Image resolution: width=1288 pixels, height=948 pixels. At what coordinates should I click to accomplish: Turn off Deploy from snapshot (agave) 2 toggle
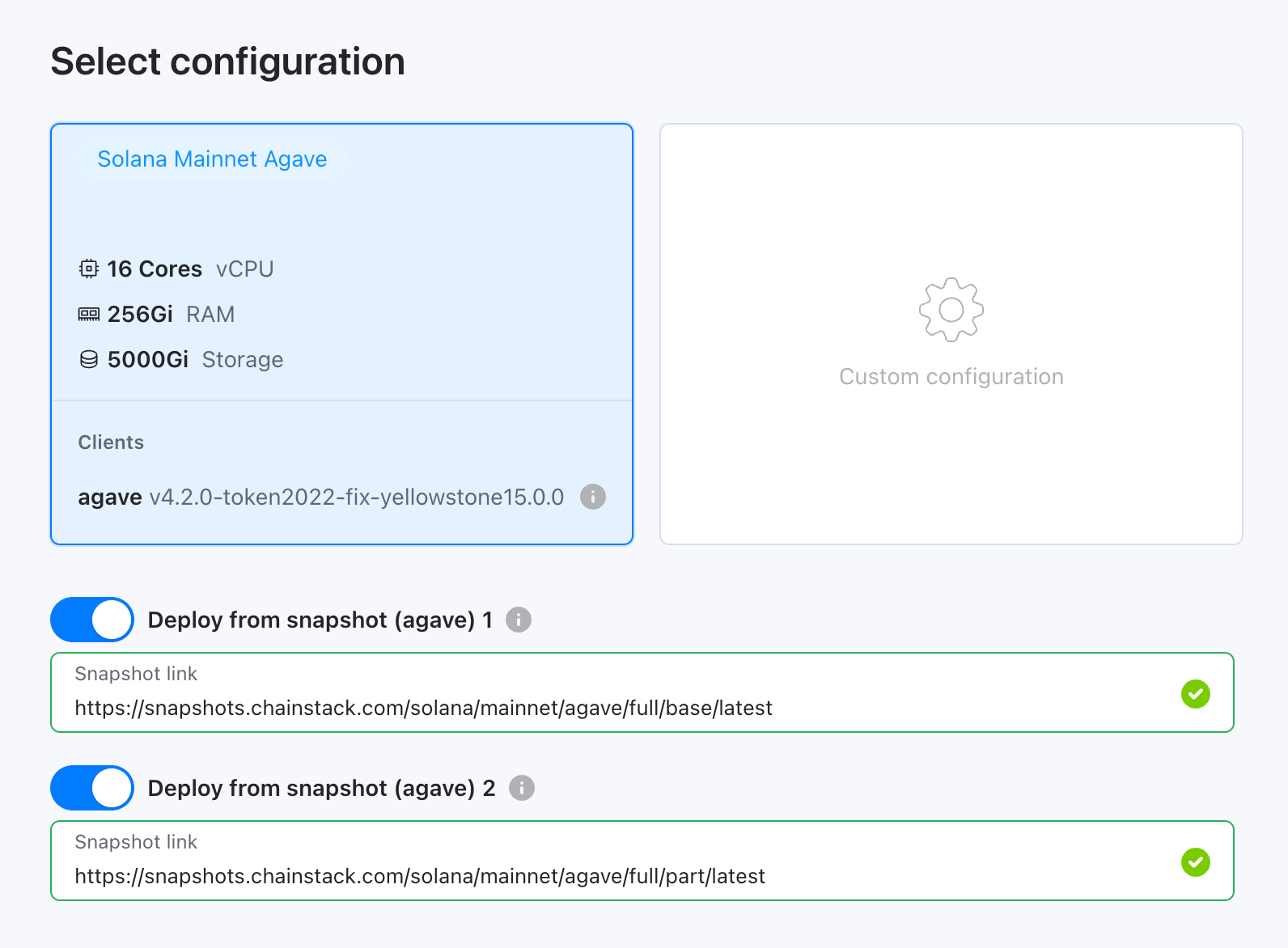(92, 788)
